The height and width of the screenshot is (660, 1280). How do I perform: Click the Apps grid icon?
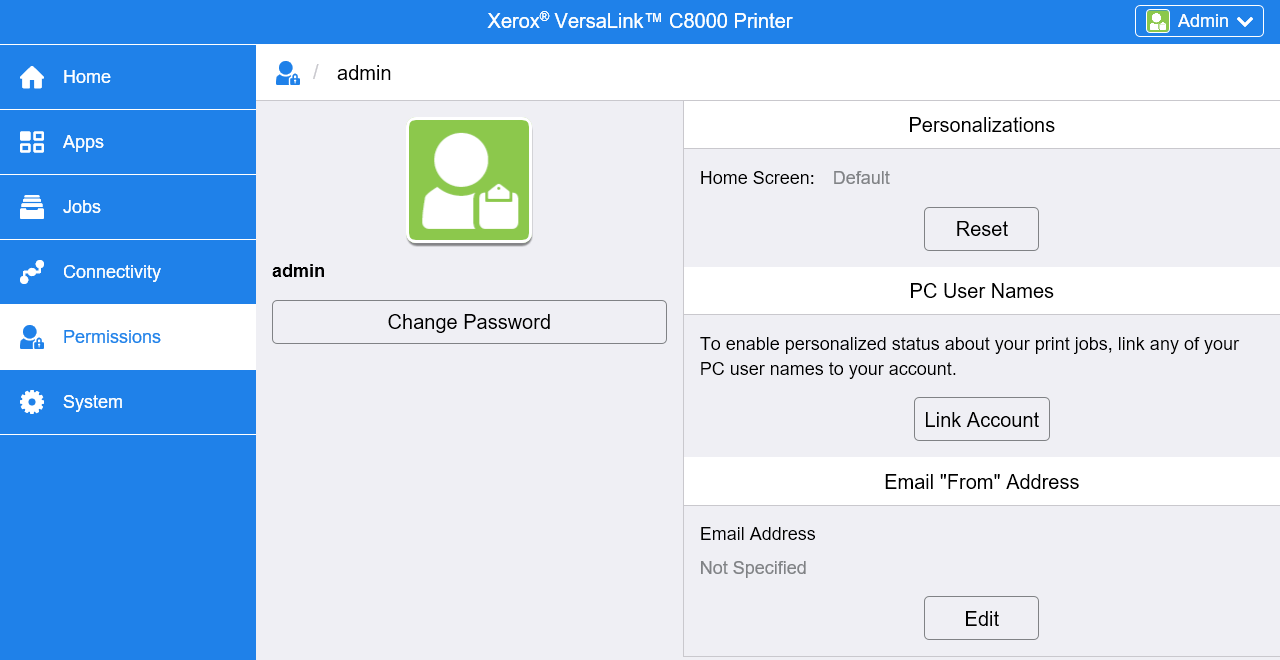coord(32,142)
